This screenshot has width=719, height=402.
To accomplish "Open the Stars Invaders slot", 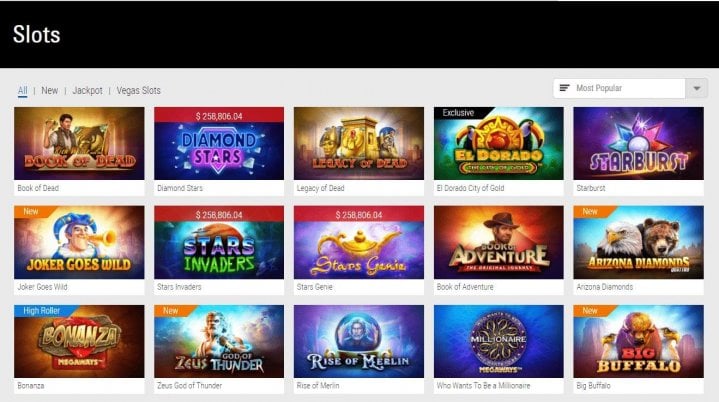I will point(219,242).
